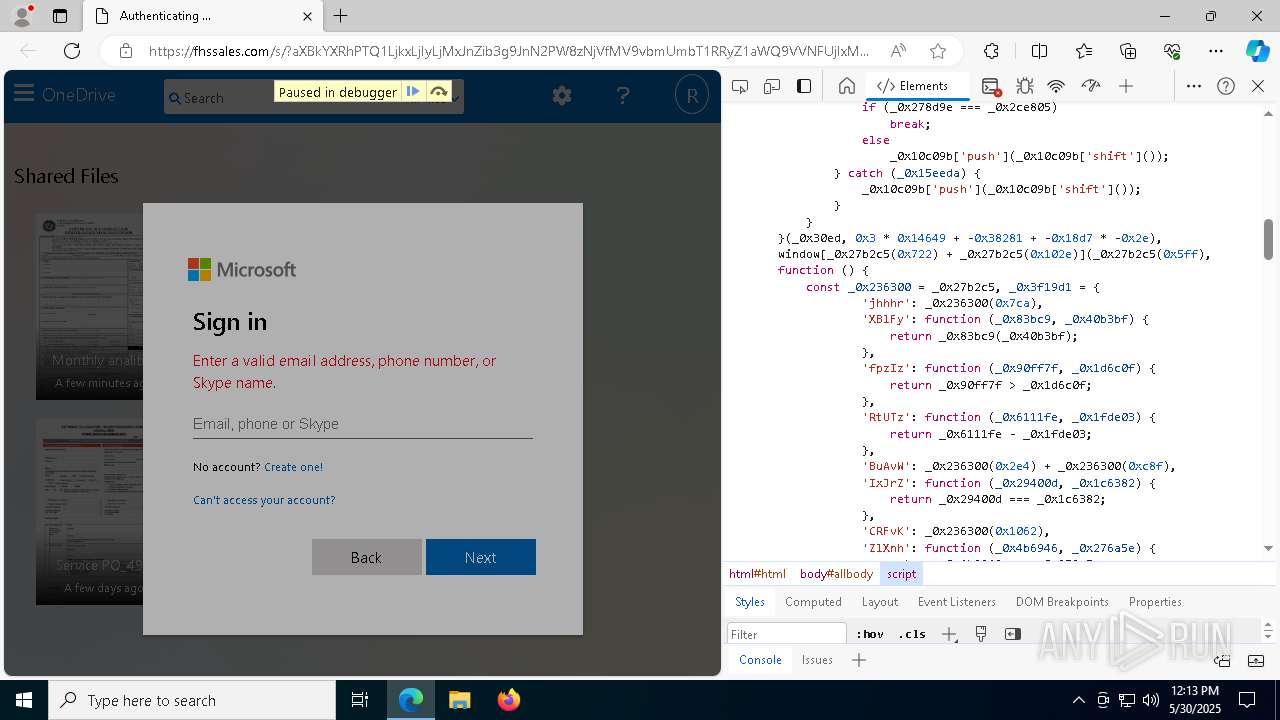Click Elements panel vertical scrollbar thumb
This screenshot has height=720, width=1280.
coord(1268,239)
